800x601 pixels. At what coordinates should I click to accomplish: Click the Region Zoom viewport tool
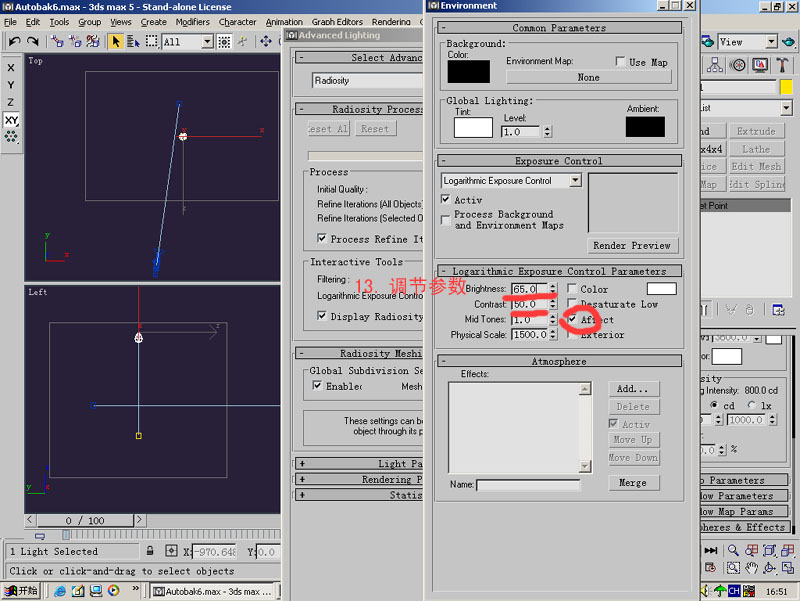(733, 567)
